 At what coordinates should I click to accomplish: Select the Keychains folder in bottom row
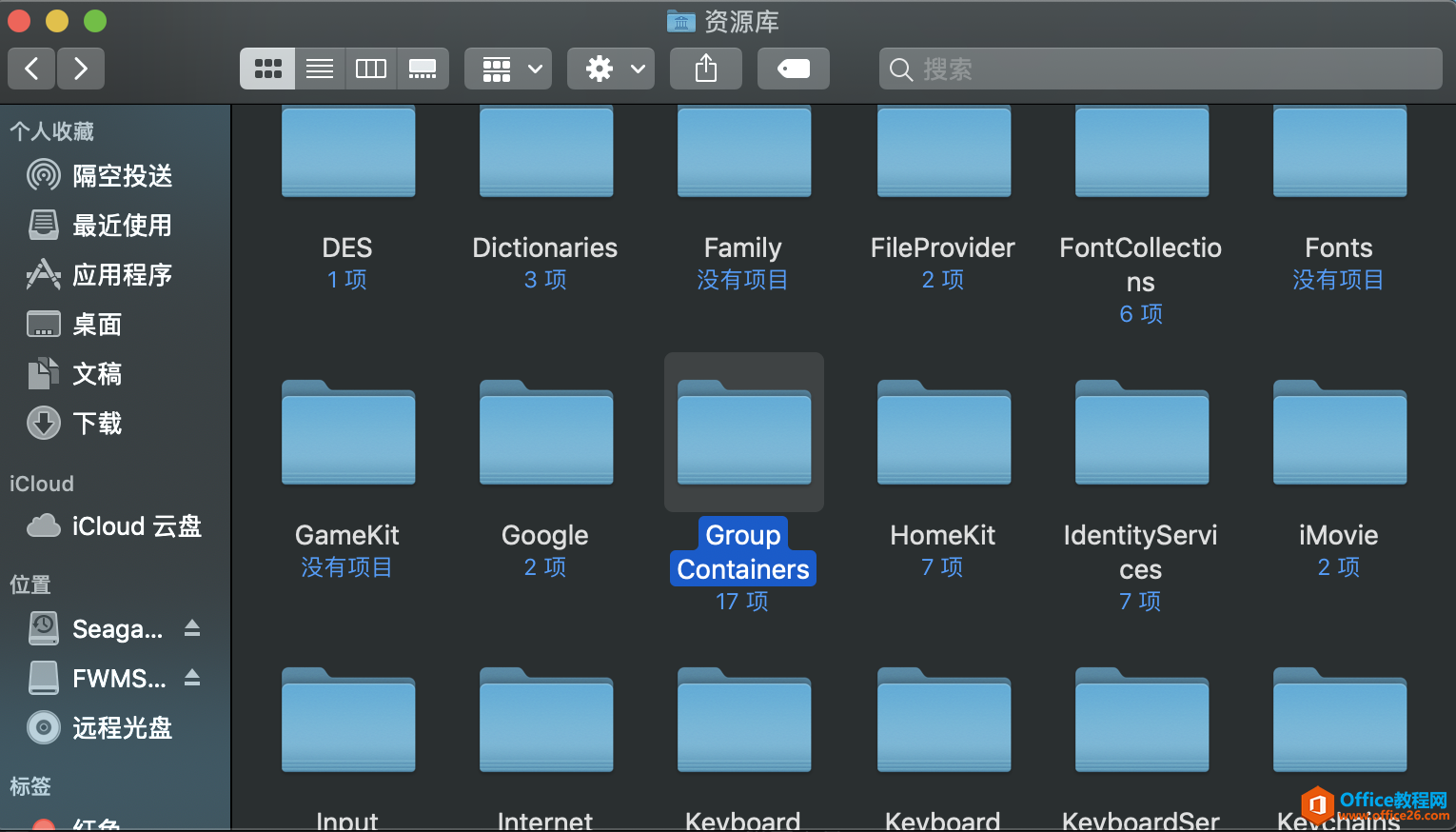1340,721
